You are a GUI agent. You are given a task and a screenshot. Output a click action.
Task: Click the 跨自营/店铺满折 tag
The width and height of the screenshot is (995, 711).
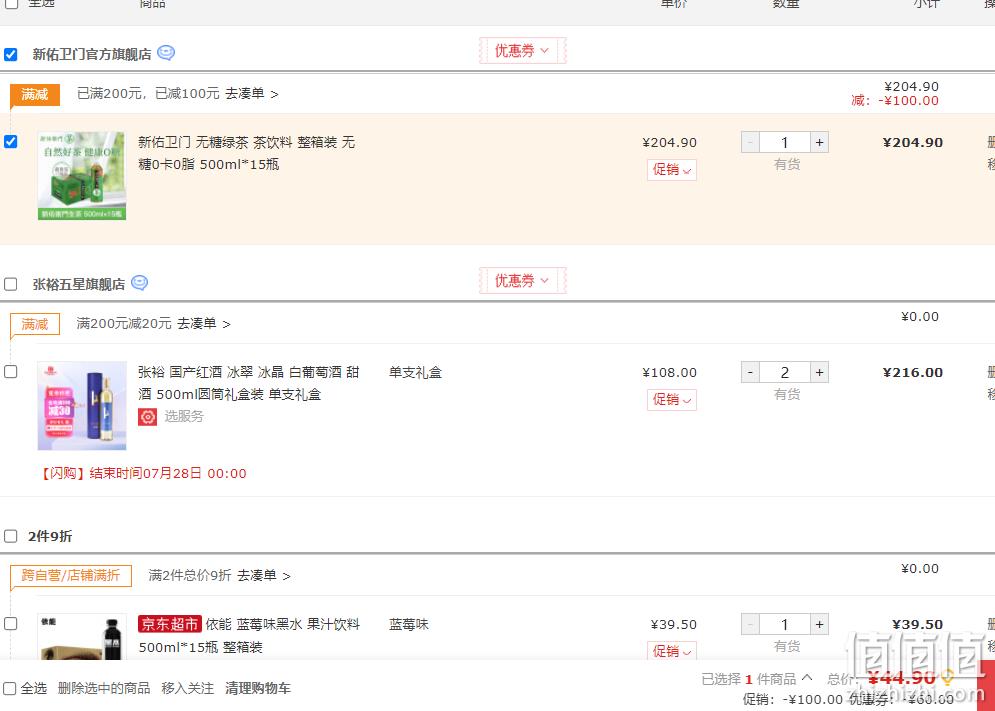(x=70, y=576)
